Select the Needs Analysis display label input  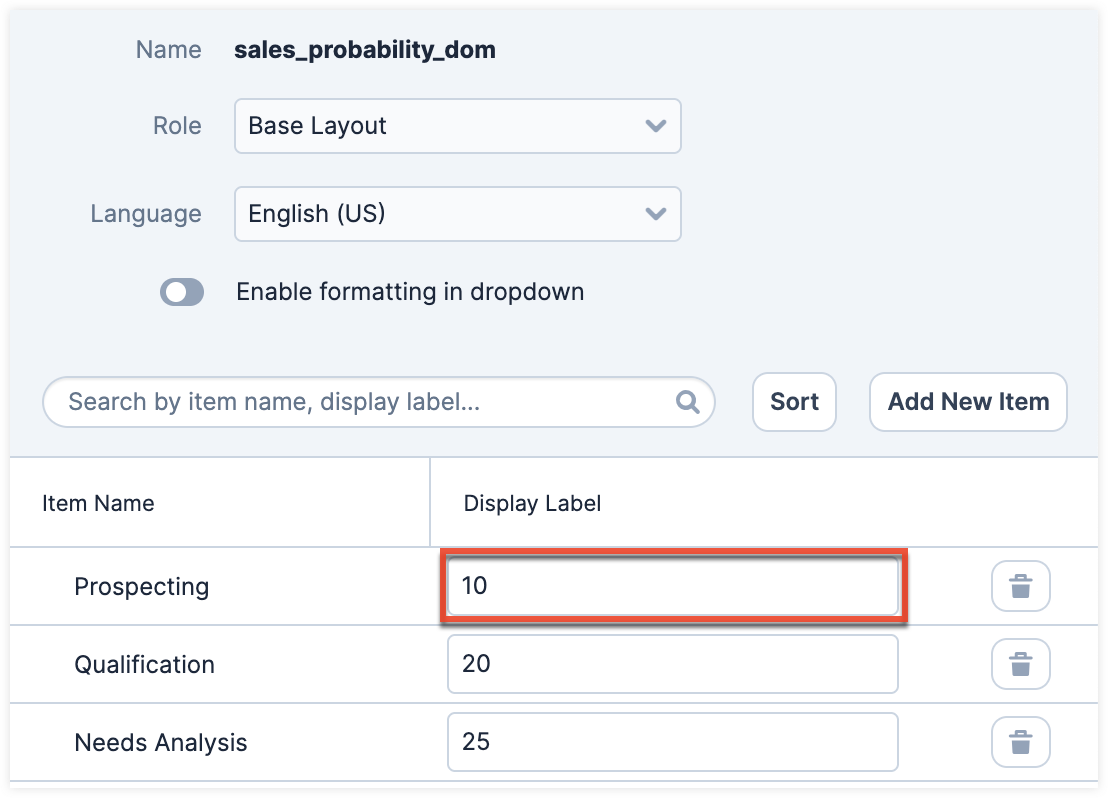coord(672,742)
